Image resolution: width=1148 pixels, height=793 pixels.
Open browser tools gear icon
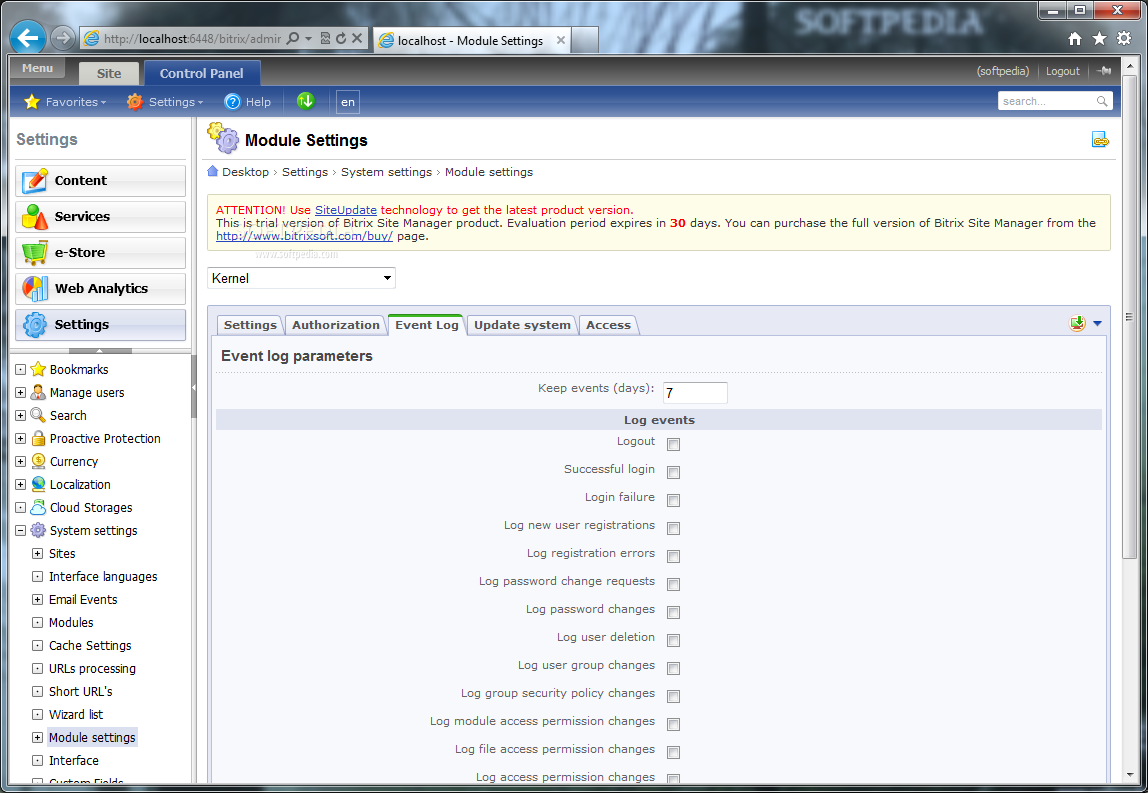tap(1124, 39)
